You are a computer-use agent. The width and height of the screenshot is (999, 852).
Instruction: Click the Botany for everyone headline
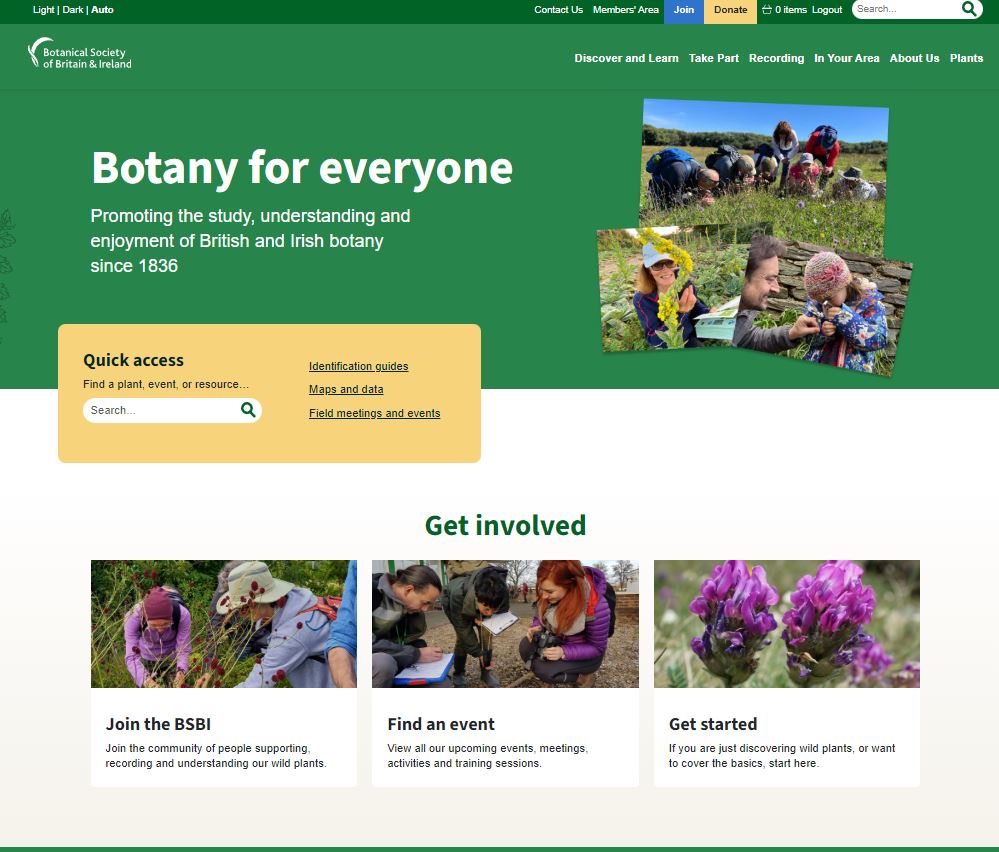[x=302, y=168]
